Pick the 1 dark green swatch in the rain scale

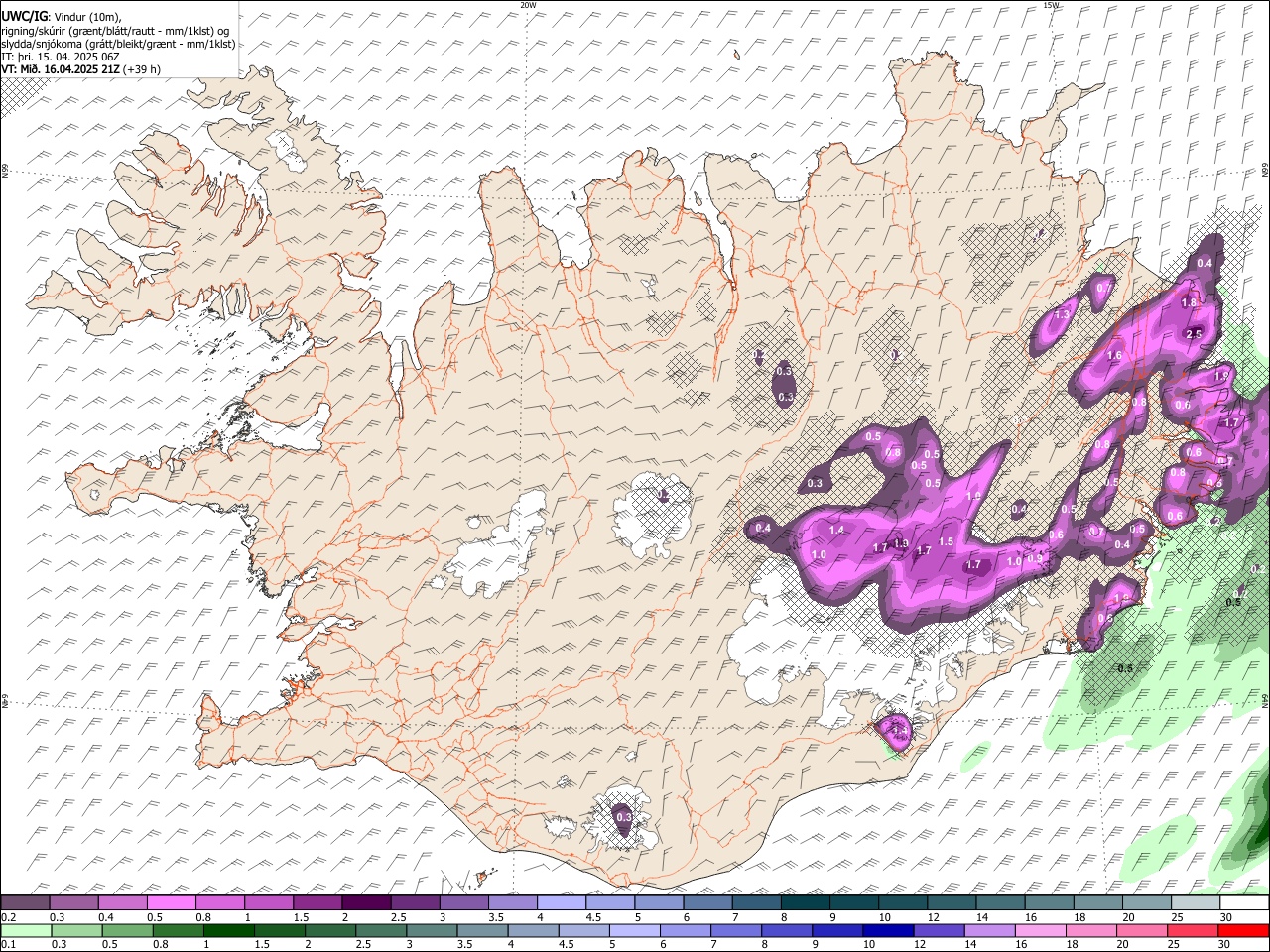tap(230, 930)
